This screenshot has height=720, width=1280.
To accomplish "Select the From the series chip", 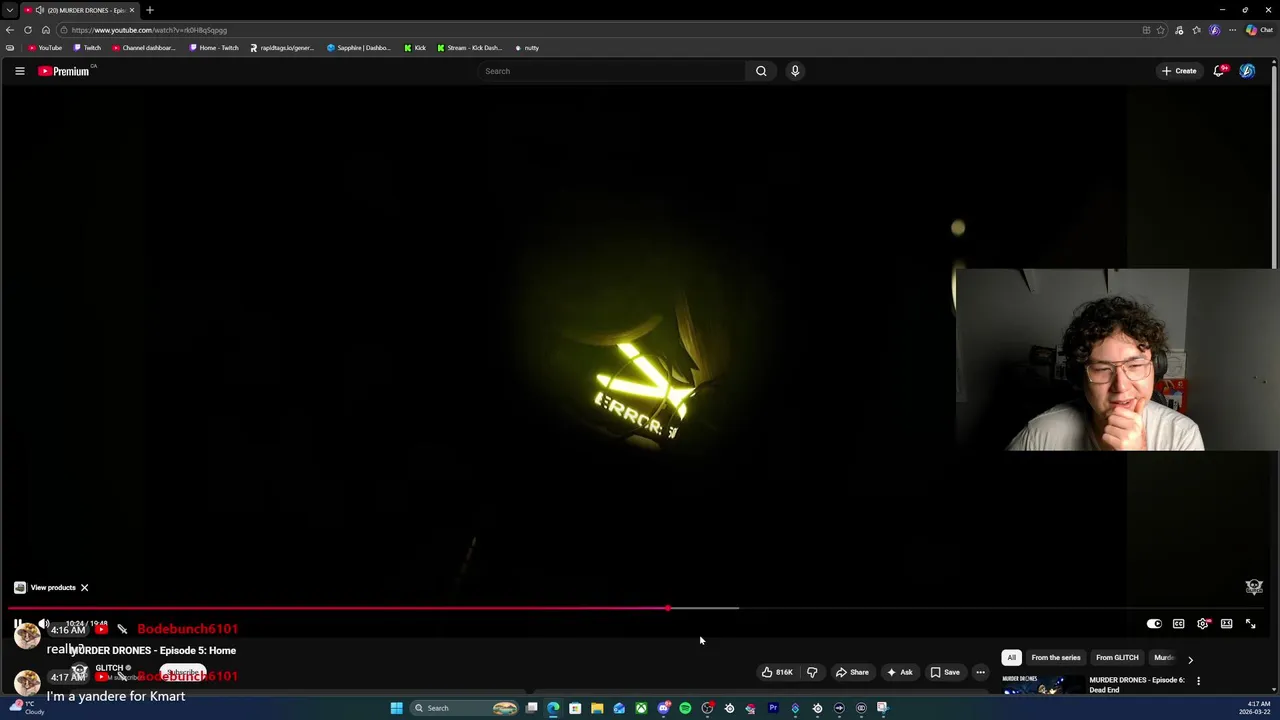I will (x=1056, y=658).
